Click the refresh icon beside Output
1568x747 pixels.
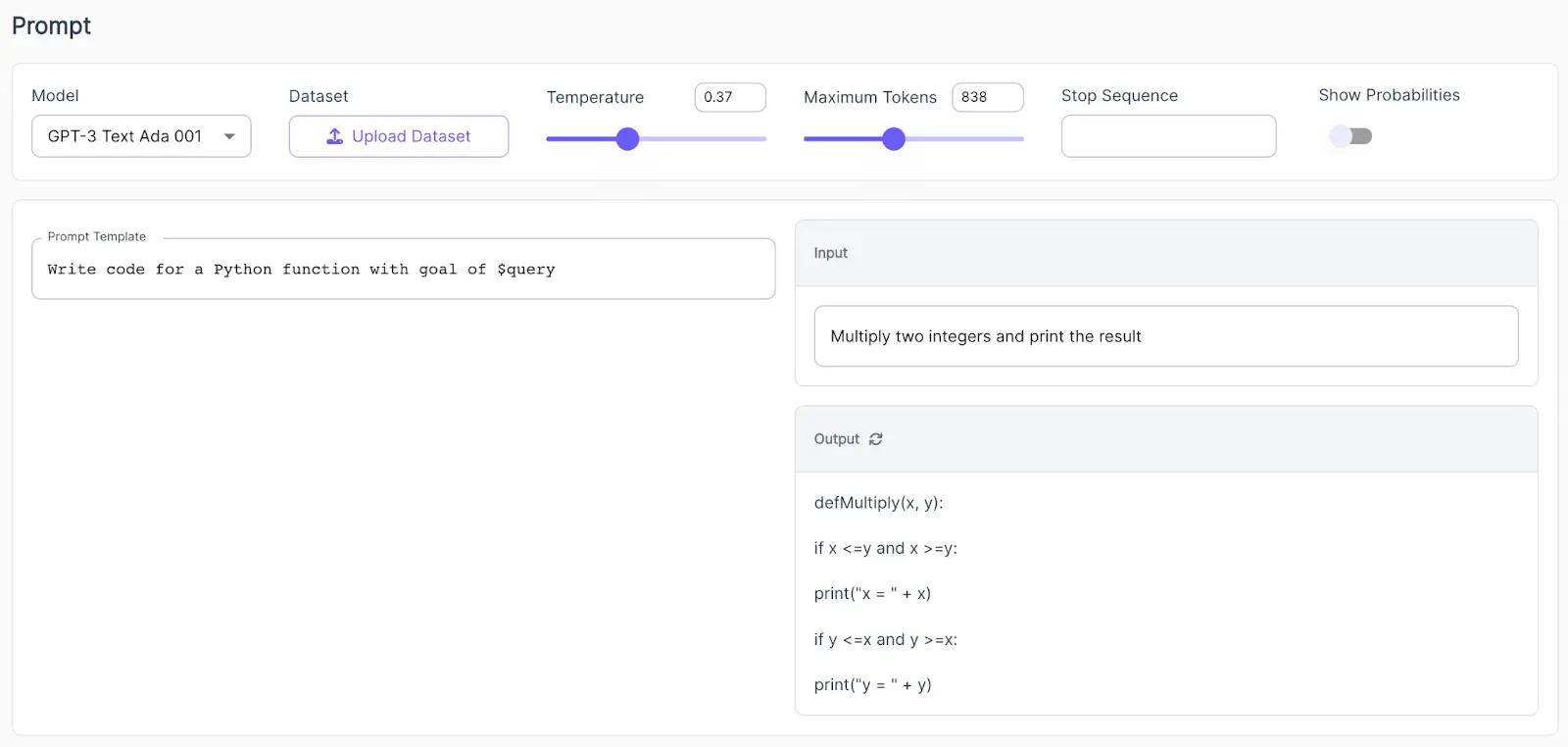(x=875, y=439)
